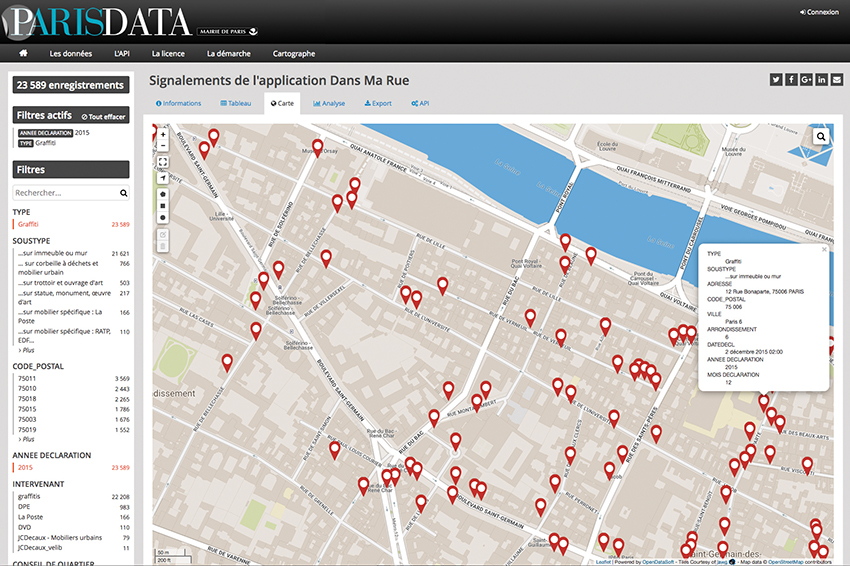Click the search icon in filter box

point(124,193)
